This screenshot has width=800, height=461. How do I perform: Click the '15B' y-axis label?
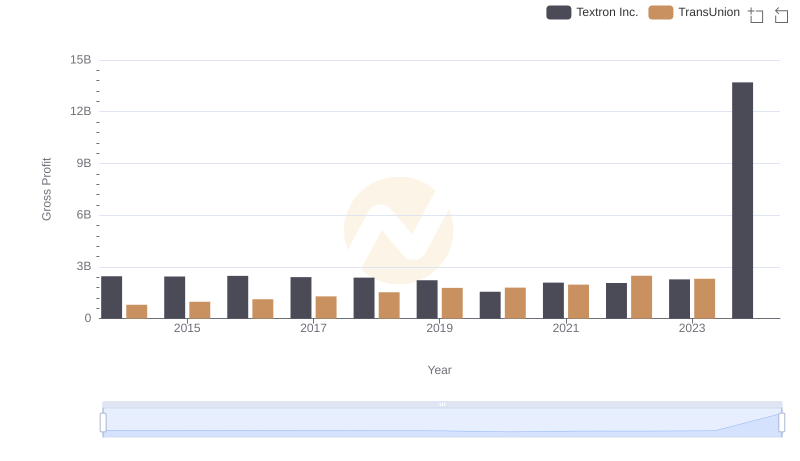point(81,60)
